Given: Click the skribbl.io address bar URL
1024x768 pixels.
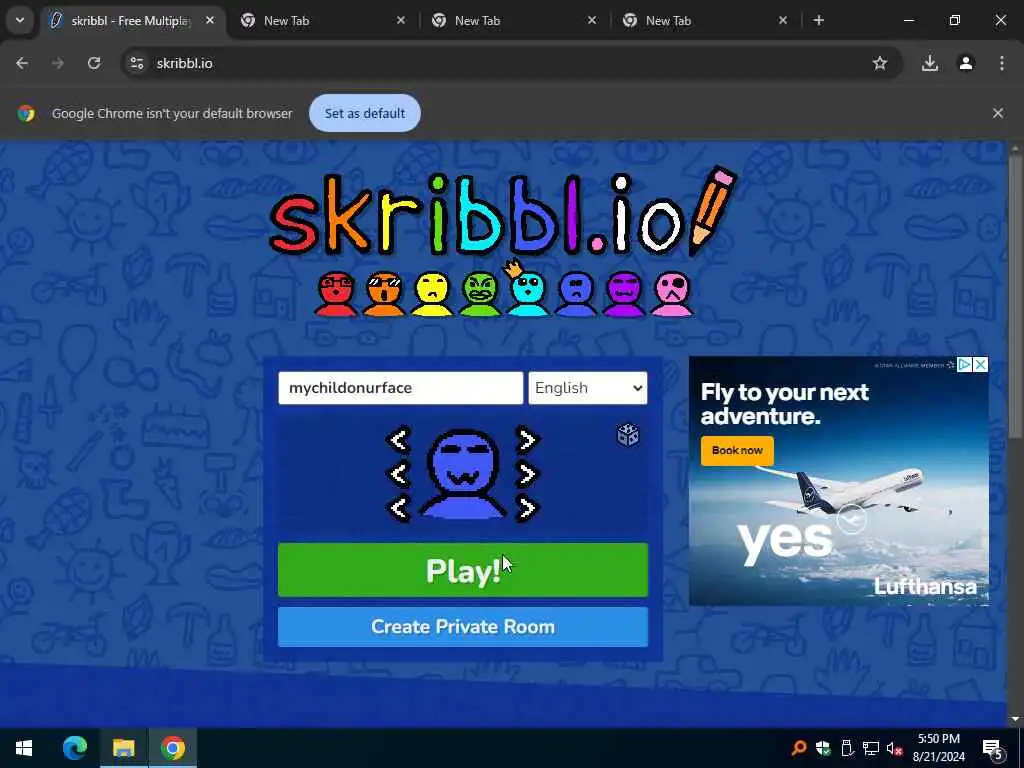Looking at the screenshot, I should click(x=185, y=63).
